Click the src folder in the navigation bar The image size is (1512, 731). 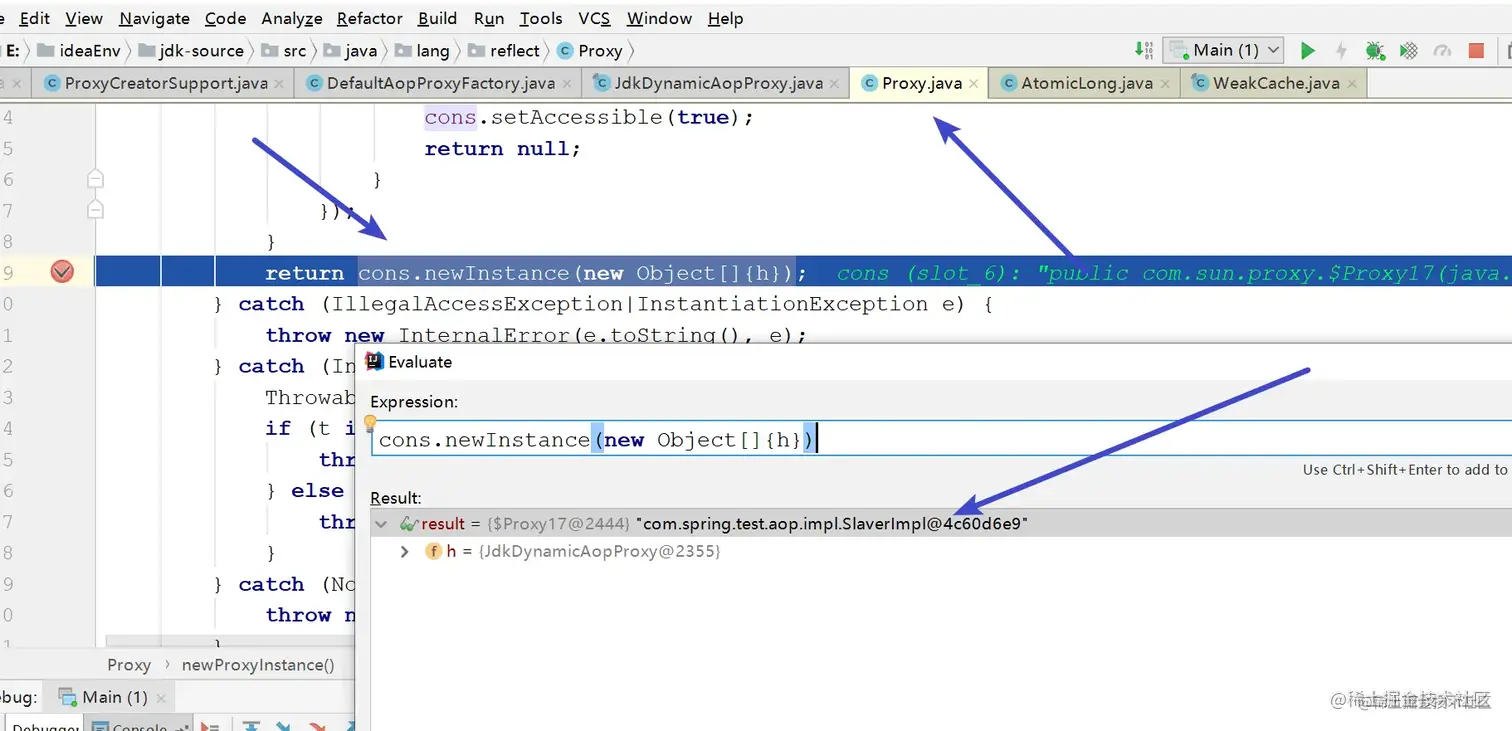pos(284,51)
